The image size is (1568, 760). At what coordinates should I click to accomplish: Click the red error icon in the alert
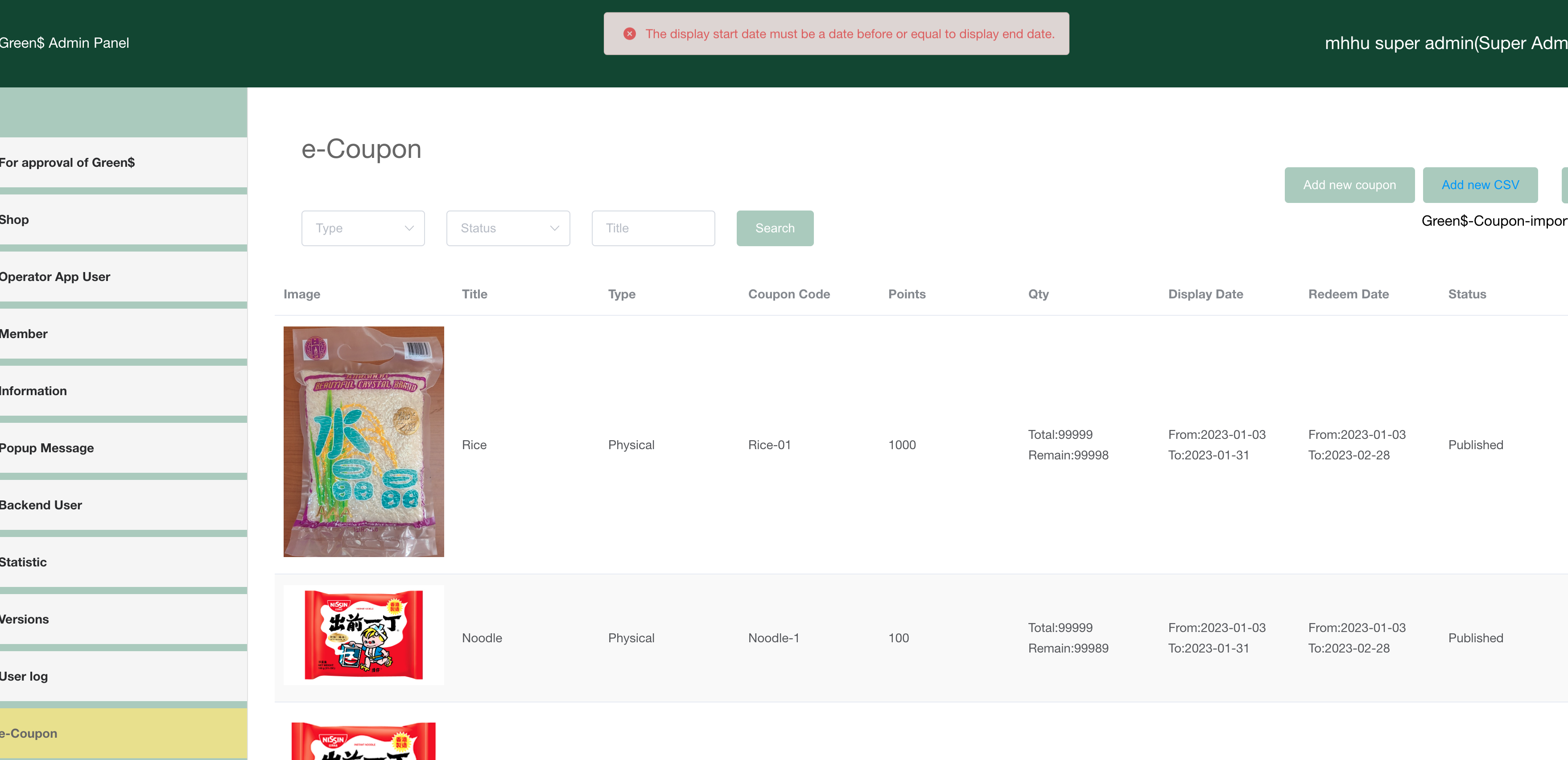(x=629, y=34)
